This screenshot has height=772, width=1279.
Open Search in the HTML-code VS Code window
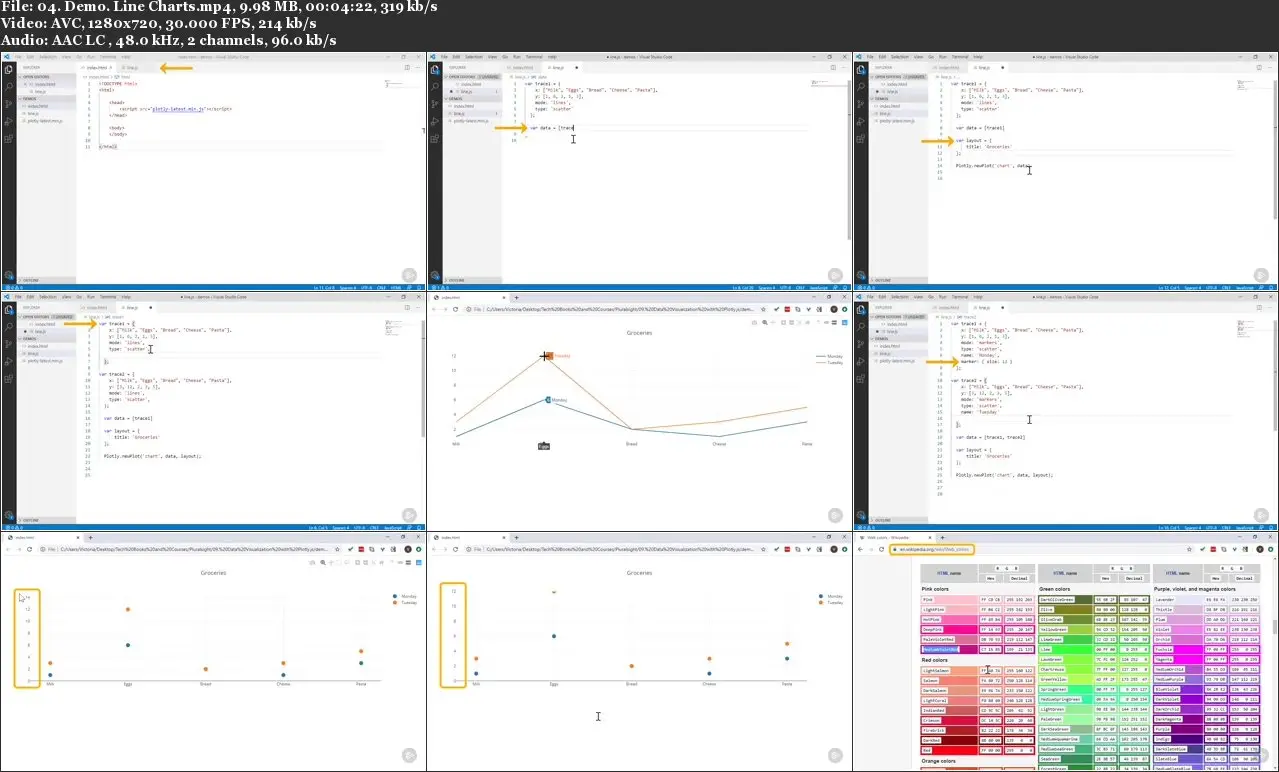tap(8, 87)
